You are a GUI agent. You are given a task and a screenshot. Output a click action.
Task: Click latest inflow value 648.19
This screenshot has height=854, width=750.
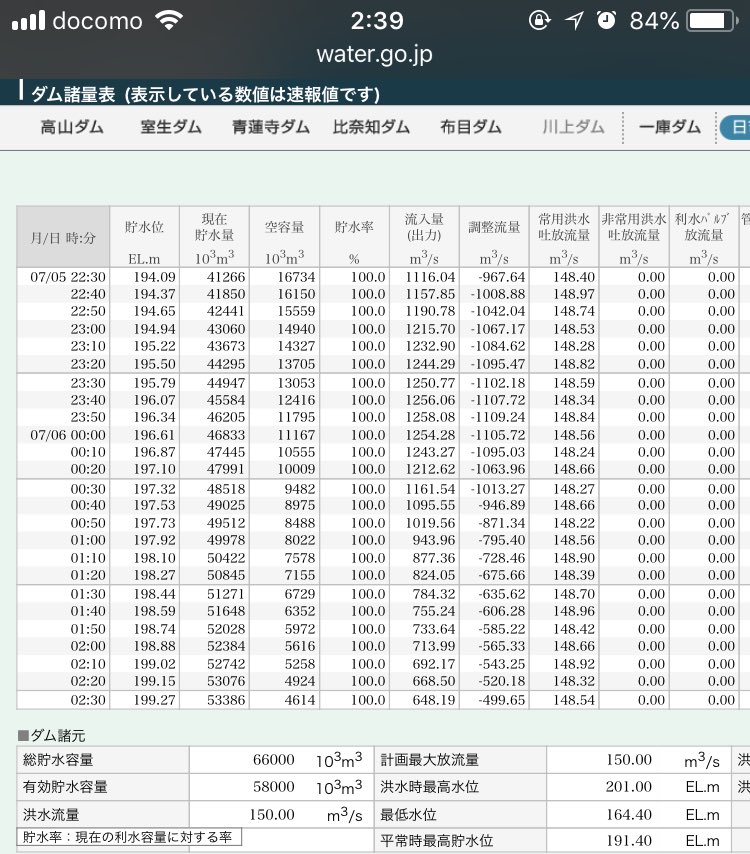point(434,699)
